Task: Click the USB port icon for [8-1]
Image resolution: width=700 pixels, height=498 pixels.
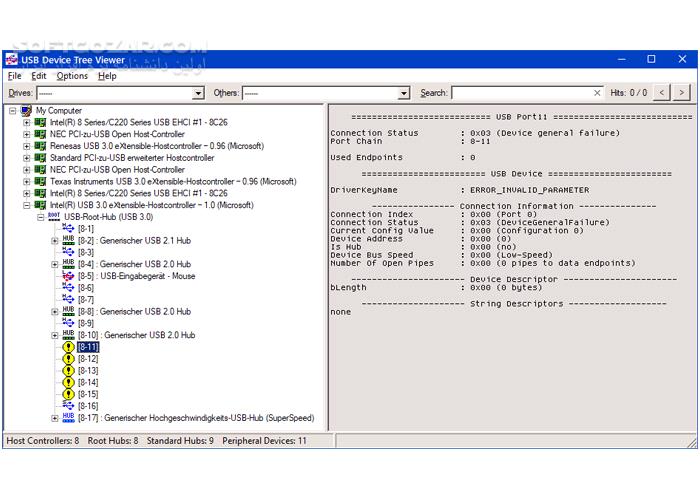Action: pyautogui.click(x=68, y=228)
